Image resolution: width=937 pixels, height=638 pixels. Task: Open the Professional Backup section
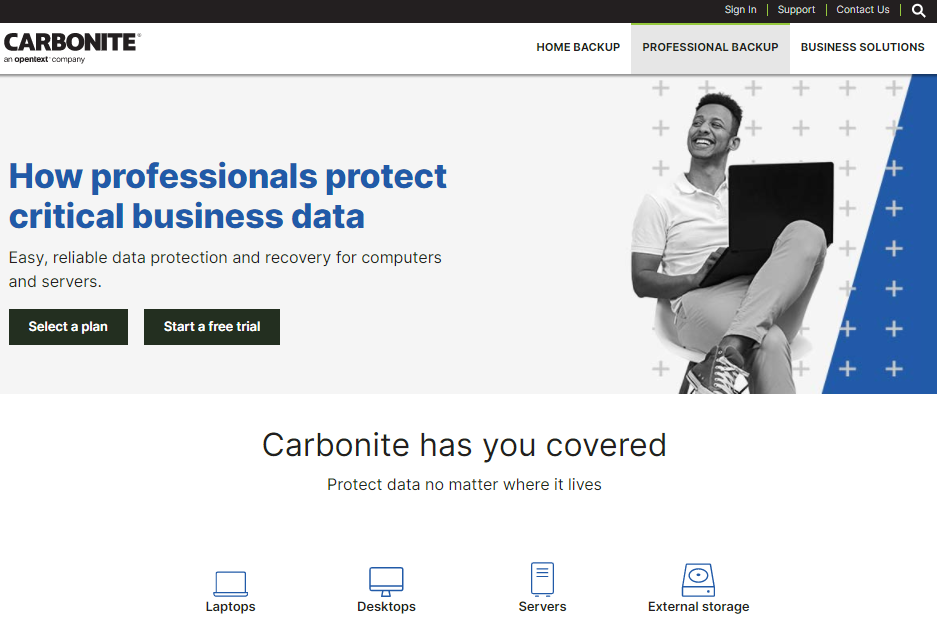710,47
